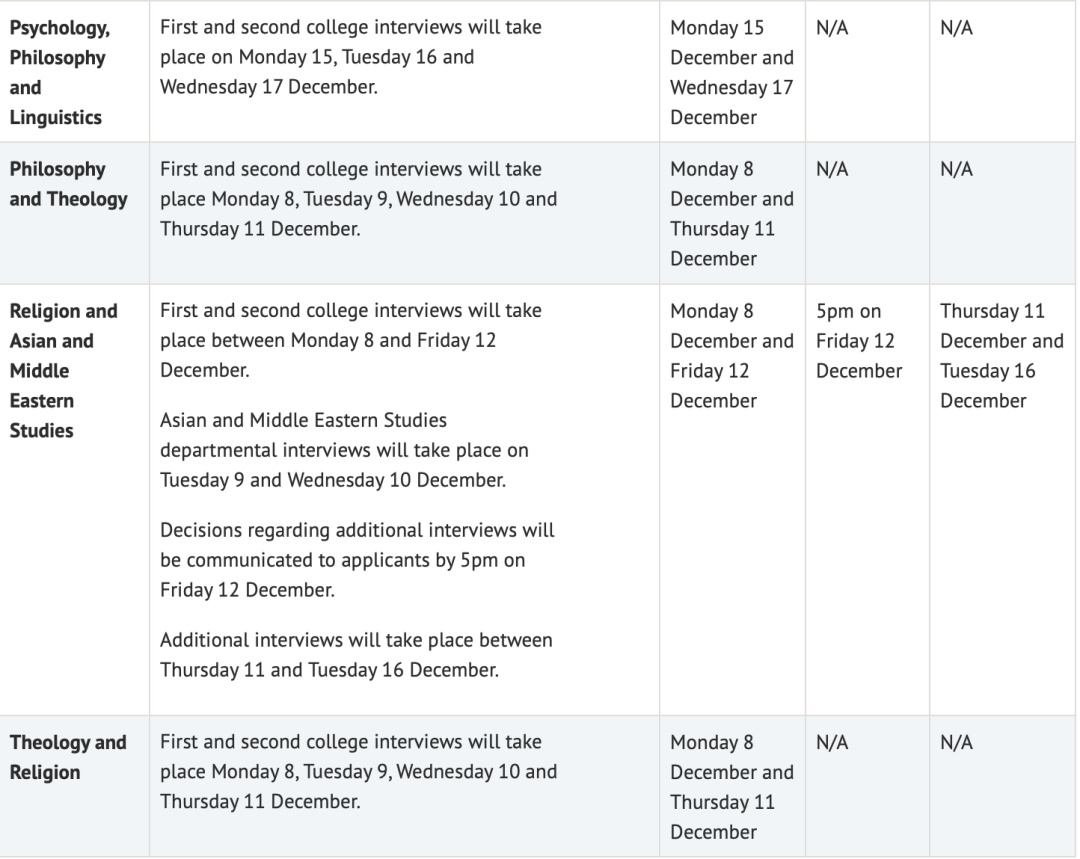Click the "5pm on Friday 12 December" cell
Viewport: 1080px width, 859px height.
tap(858, 340)
